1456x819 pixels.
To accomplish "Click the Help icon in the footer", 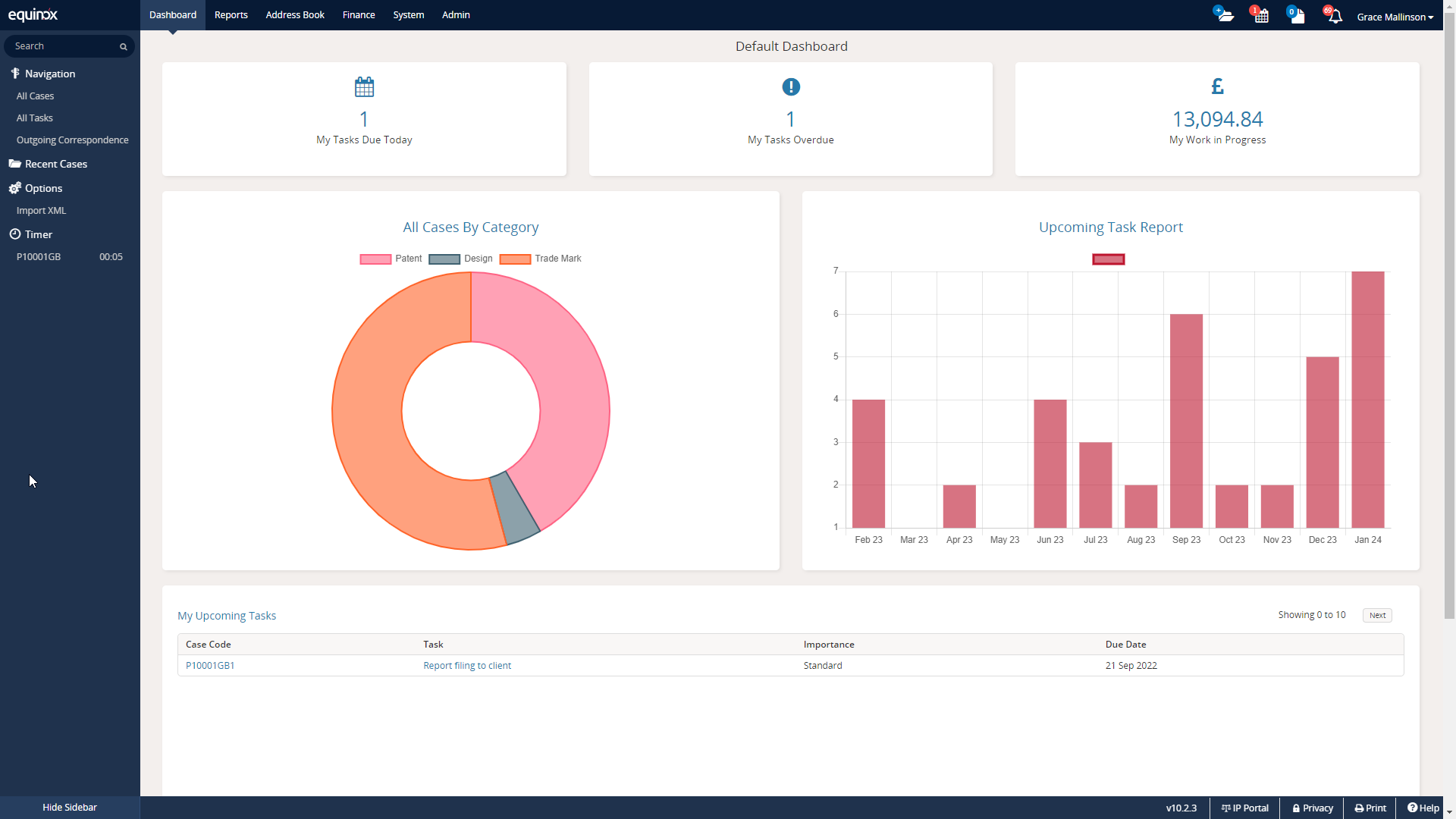I will tap(1423, 808).
